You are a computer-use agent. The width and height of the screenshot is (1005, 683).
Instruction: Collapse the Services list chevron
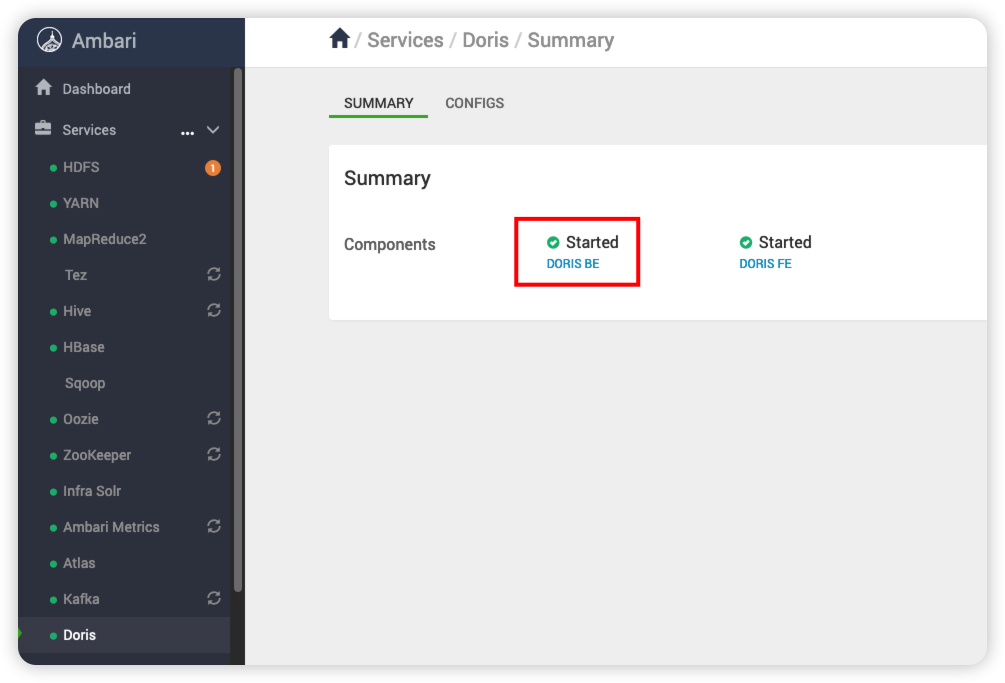213,130
